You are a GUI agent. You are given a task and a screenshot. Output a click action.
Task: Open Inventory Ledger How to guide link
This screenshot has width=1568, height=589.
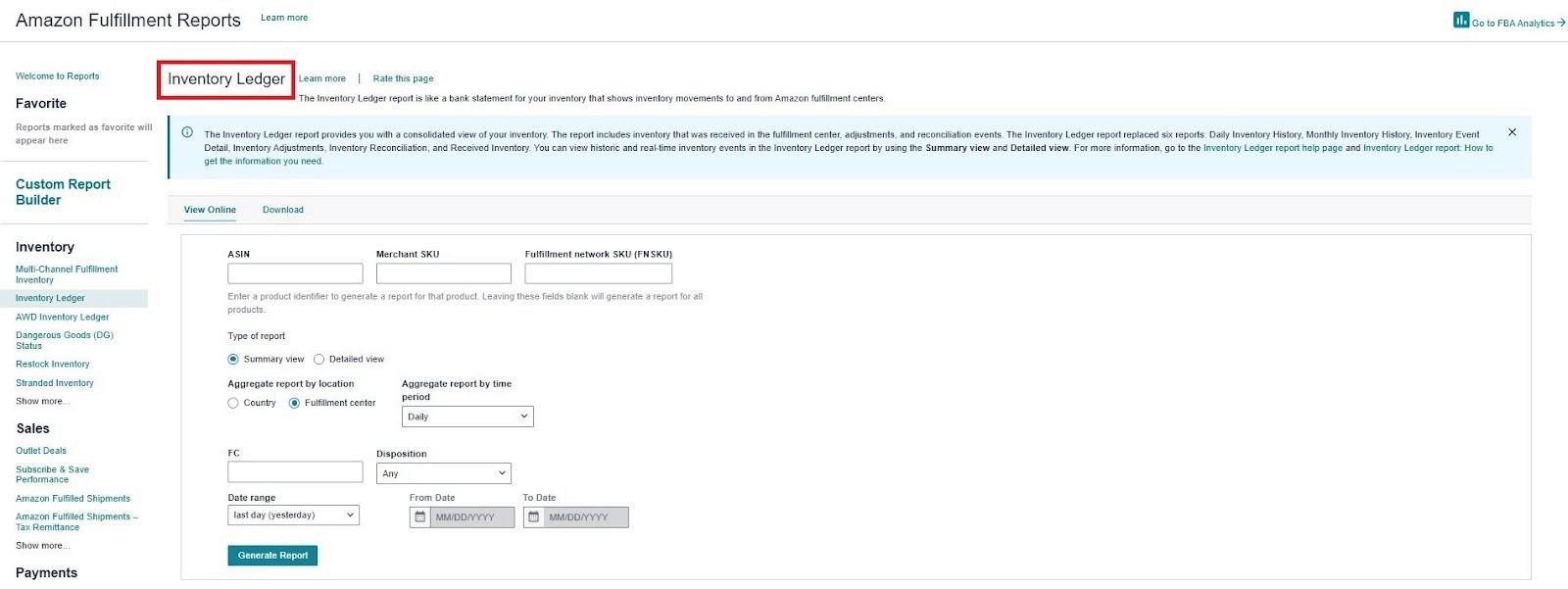tap(1428, 148)
